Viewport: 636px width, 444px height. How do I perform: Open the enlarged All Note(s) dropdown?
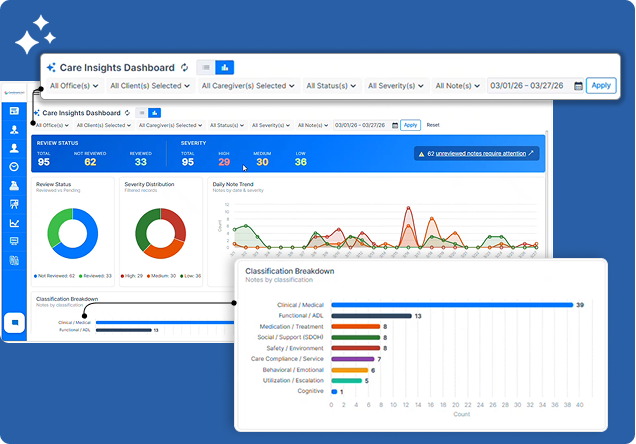[x=458, y=86]
